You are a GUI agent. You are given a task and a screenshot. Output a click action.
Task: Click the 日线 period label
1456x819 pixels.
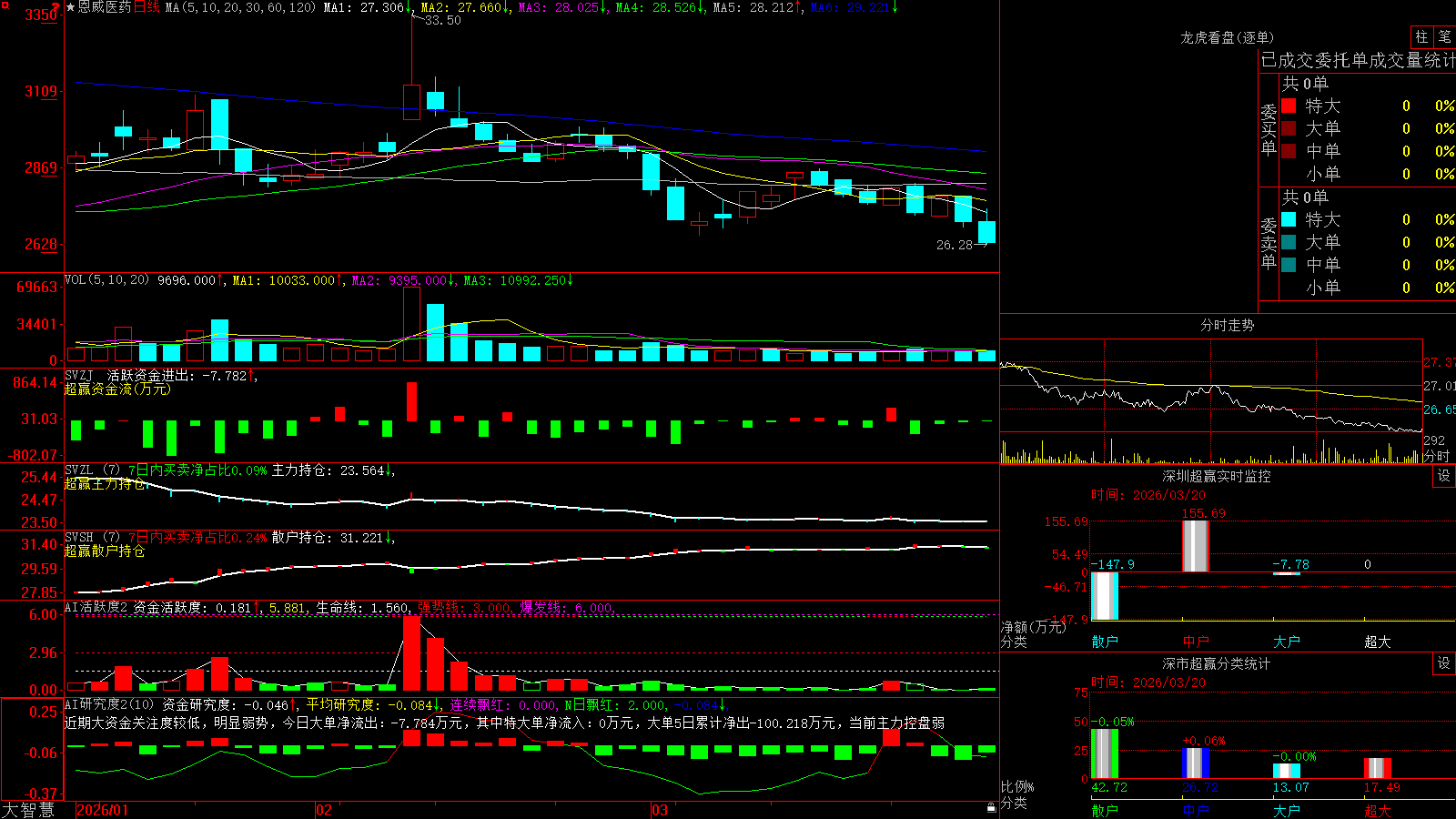click(x=147, y=7)
